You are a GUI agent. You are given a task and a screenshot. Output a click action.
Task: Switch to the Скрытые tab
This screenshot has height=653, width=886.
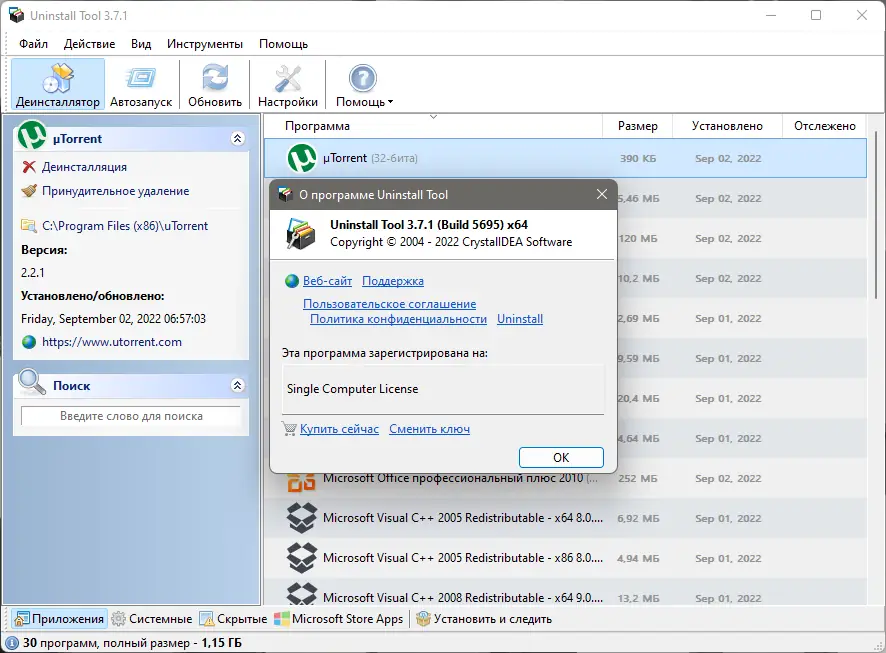[233, 619]
